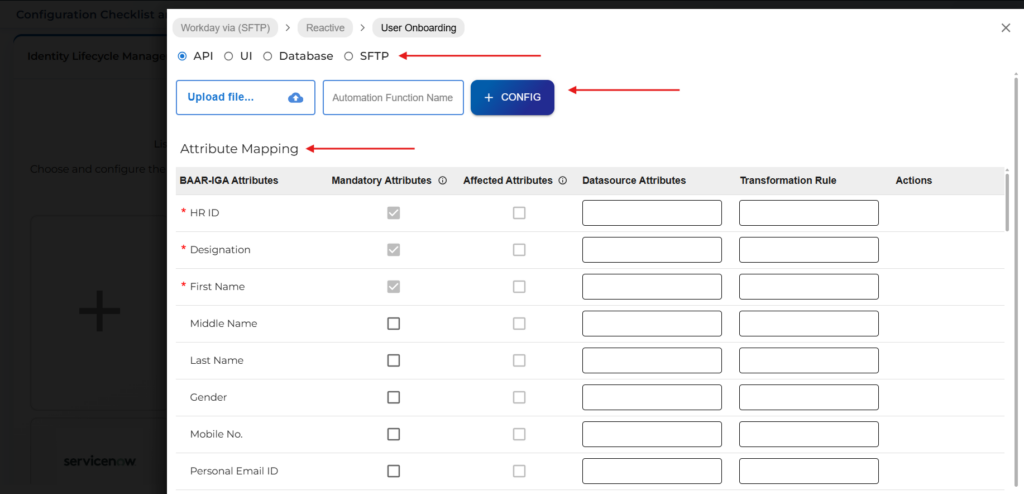Click Mandatory checkbox for Designation

tap(393, 250)
